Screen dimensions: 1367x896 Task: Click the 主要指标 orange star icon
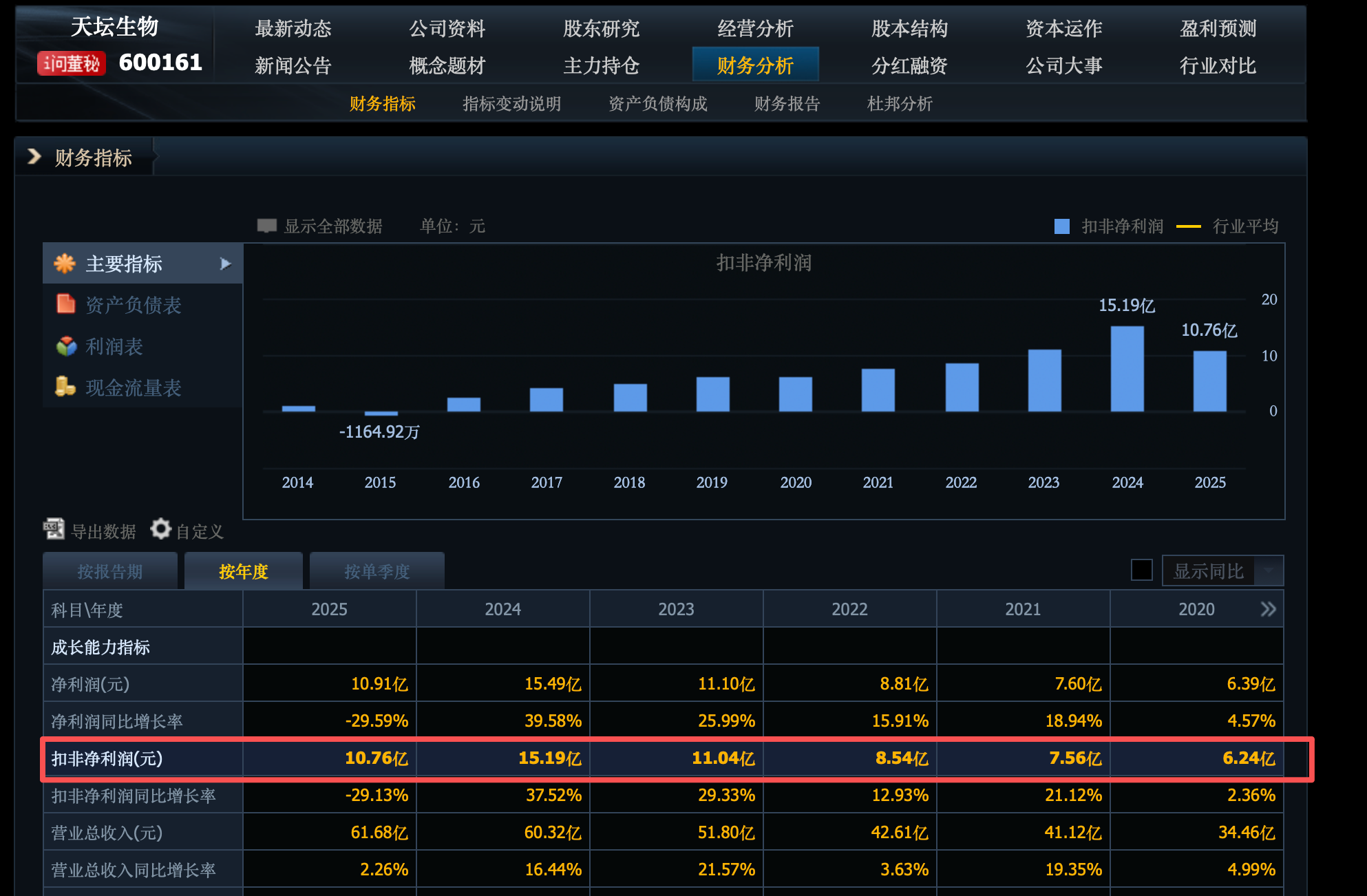pos(65,264)
